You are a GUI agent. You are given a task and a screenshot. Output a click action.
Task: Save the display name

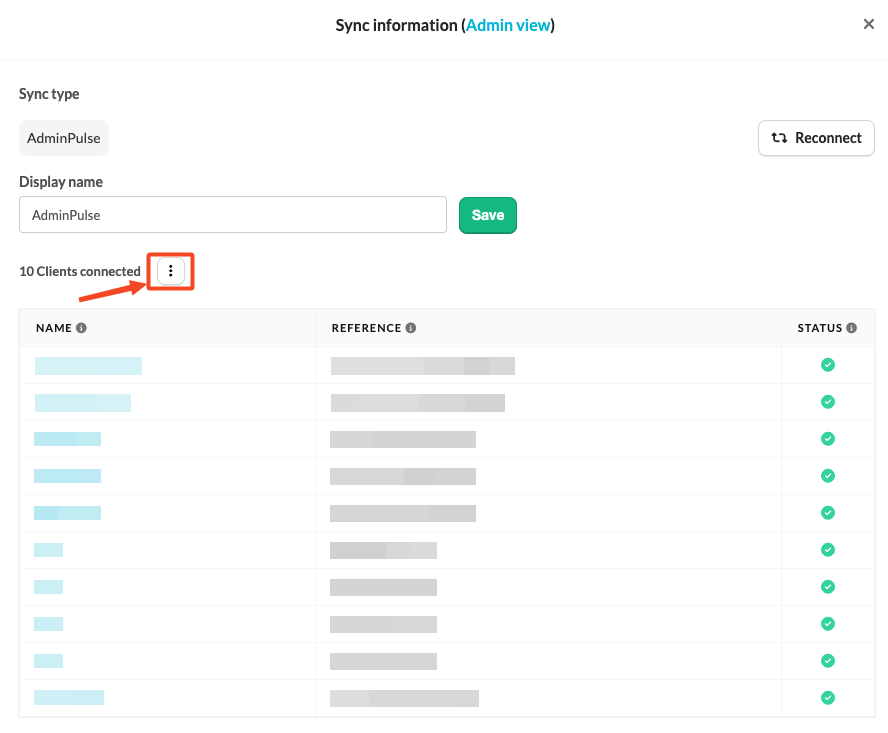tap(488, 215)
